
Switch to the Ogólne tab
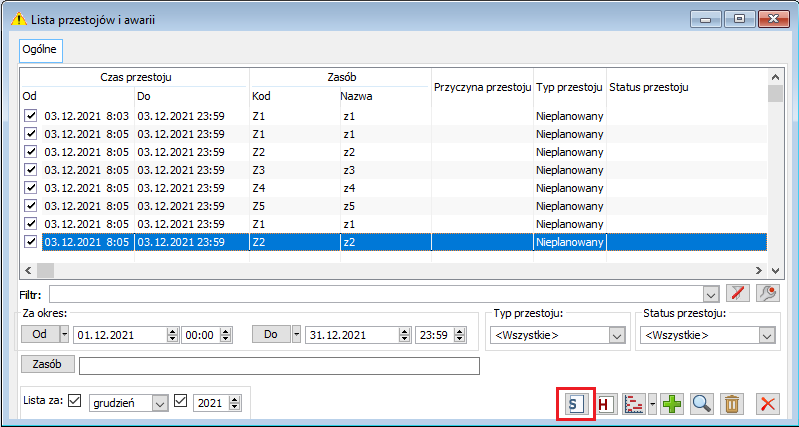(x=41, y=50)
